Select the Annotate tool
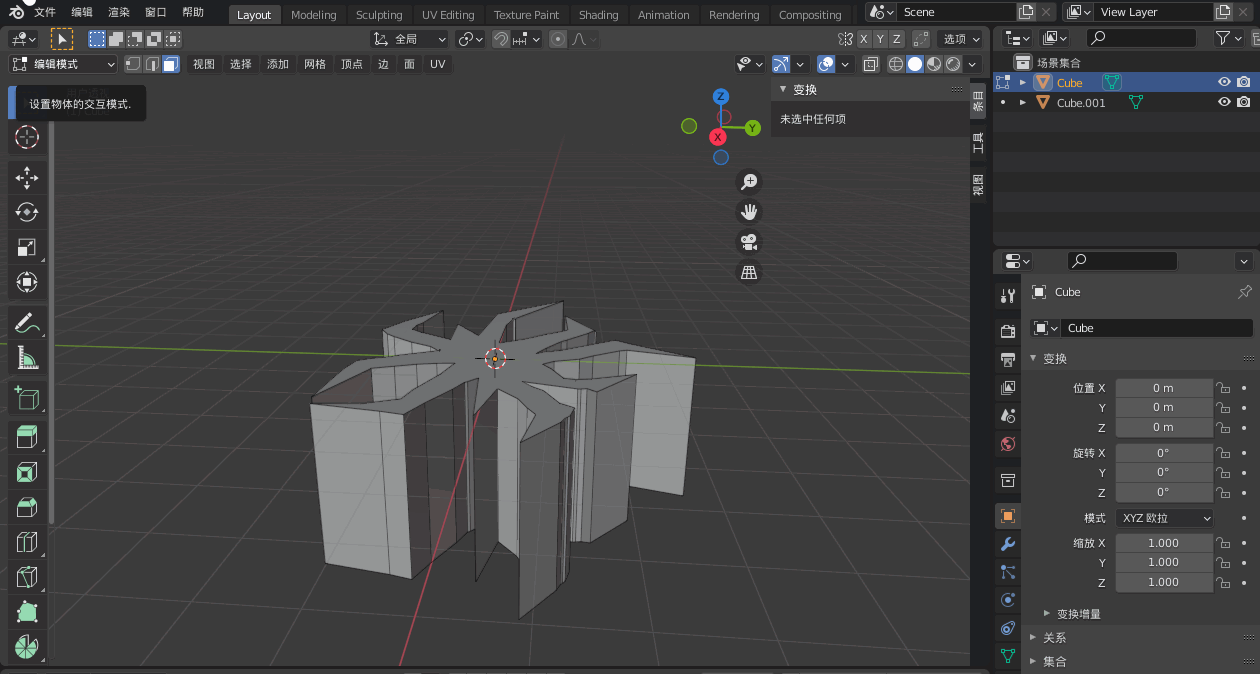Screen dimensions: 1260x674 [x=27, y=323]
